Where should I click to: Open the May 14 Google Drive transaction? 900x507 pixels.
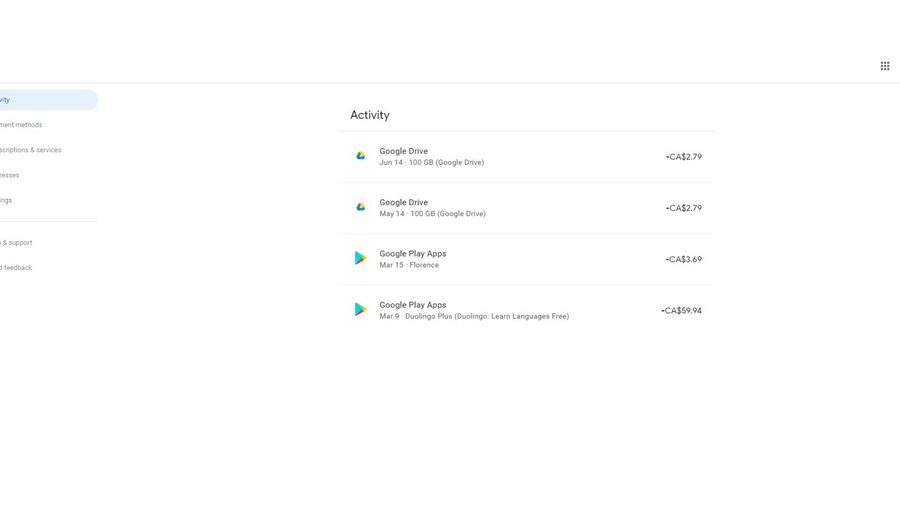(526, 208)
